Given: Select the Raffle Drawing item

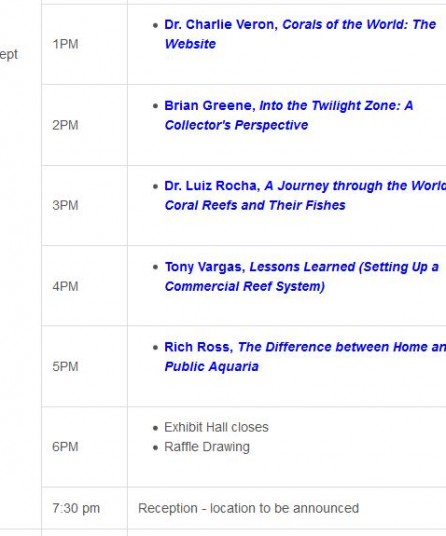Looking at the screenshot, I should (x=207, y=447).
